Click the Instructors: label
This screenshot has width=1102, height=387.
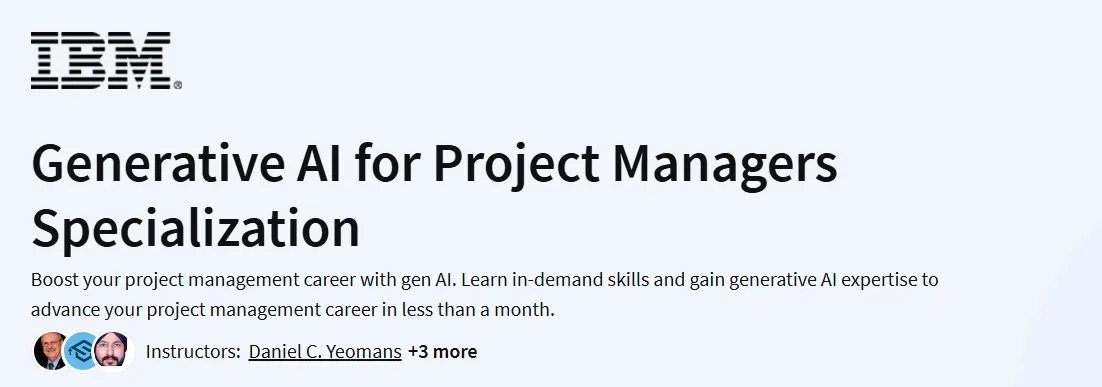193,351
